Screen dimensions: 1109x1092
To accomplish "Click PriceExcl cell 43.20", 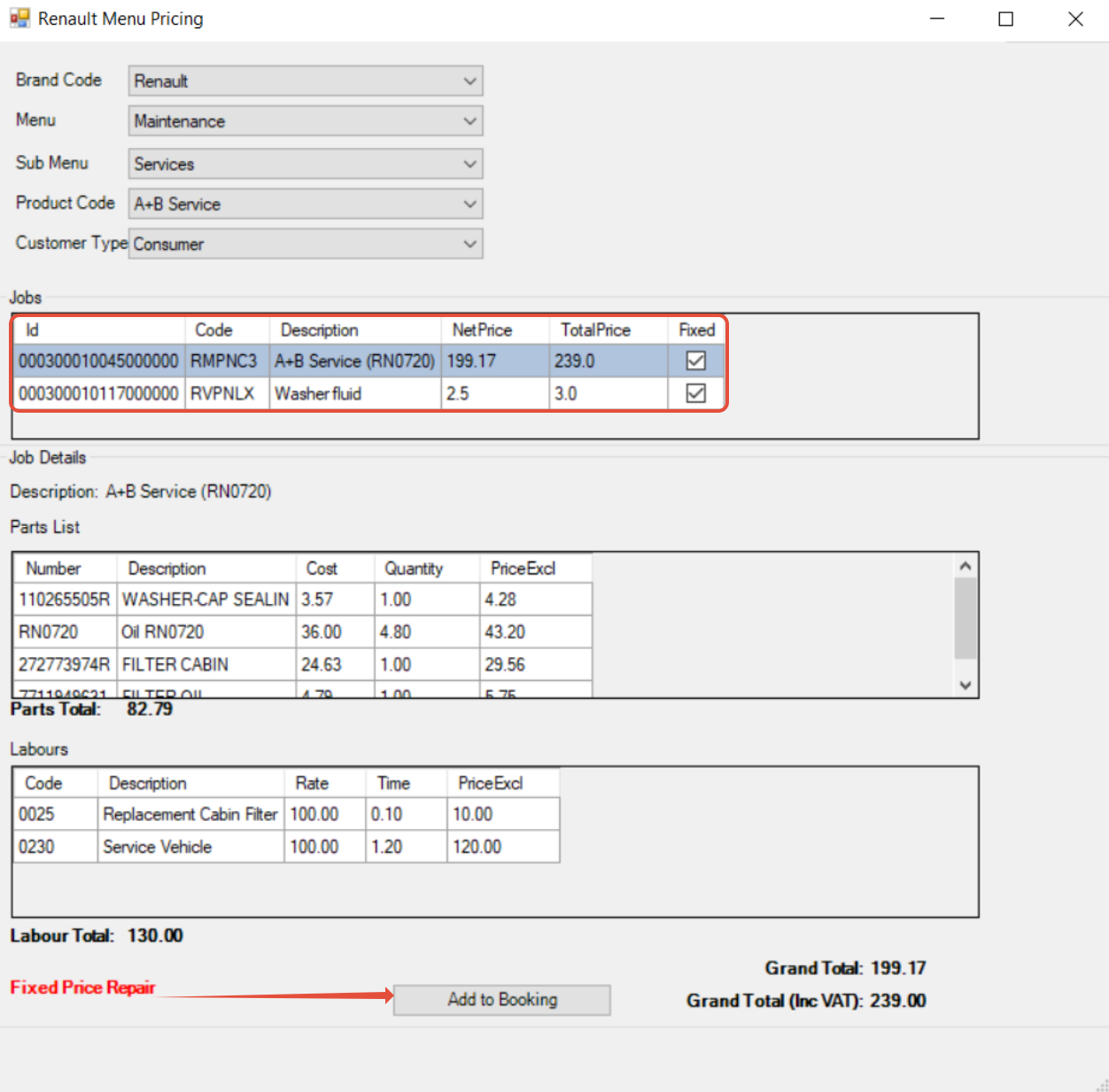I will pos(536,632).
